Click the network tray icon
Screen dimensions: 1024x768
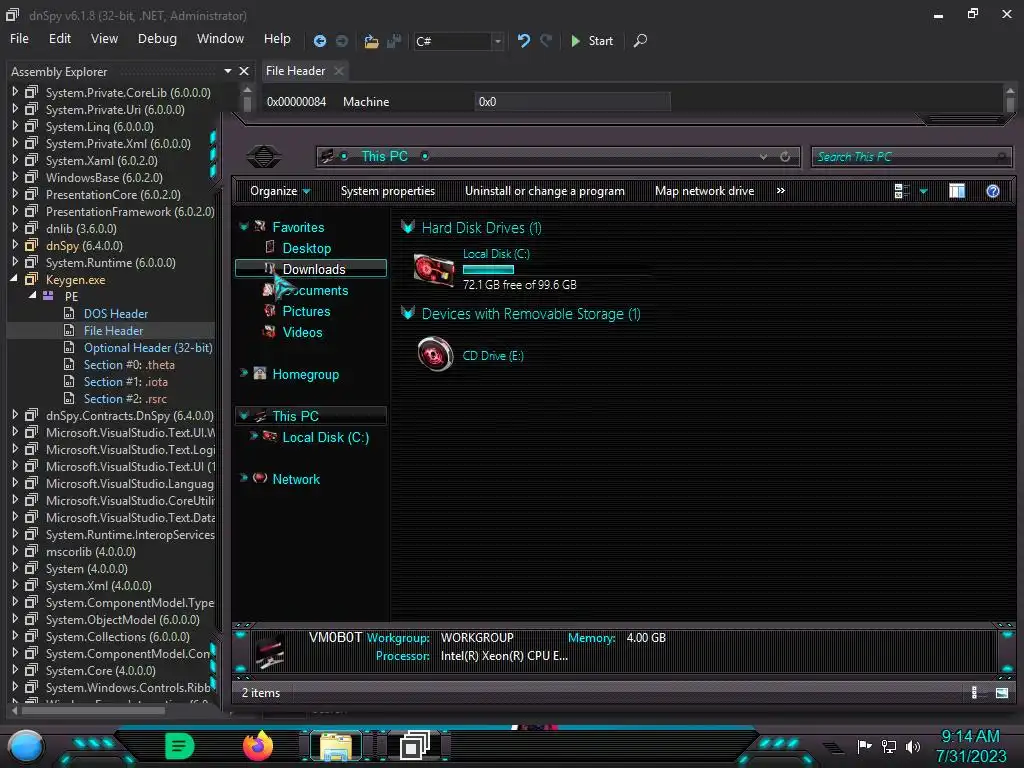889,746
